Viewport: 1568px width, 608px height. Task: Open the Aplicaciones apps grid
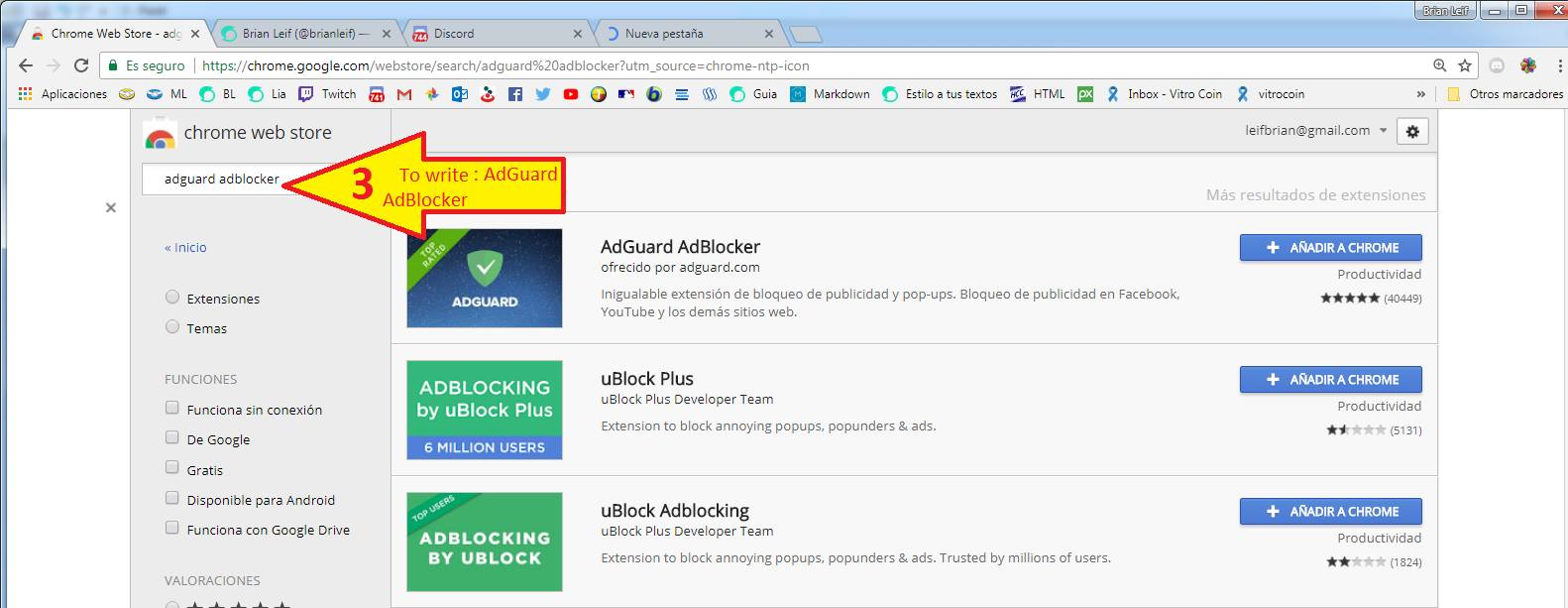point(62,94)
